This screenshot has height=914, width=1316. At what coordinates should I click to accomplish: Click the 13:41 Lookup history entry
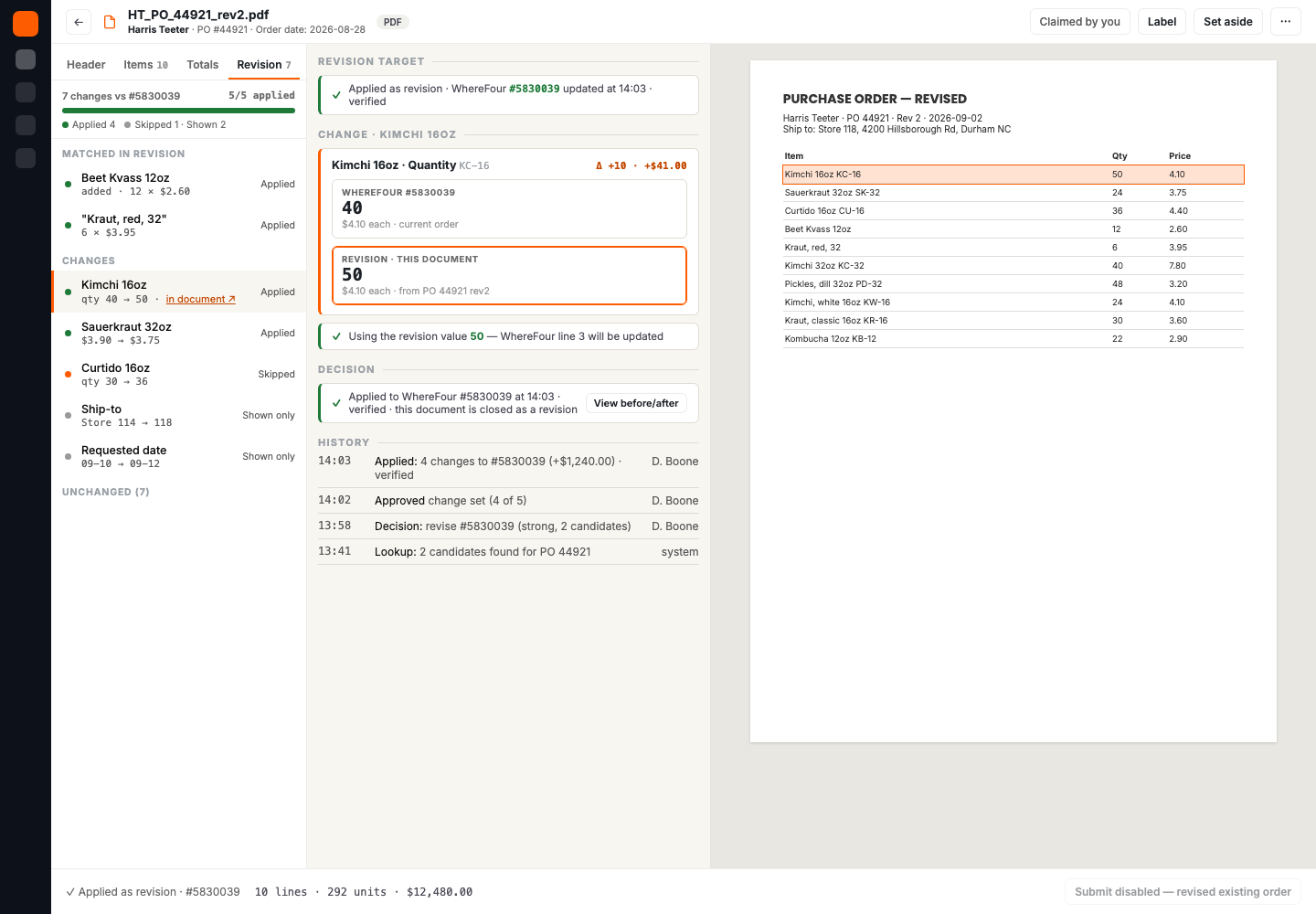click(508, 551)
